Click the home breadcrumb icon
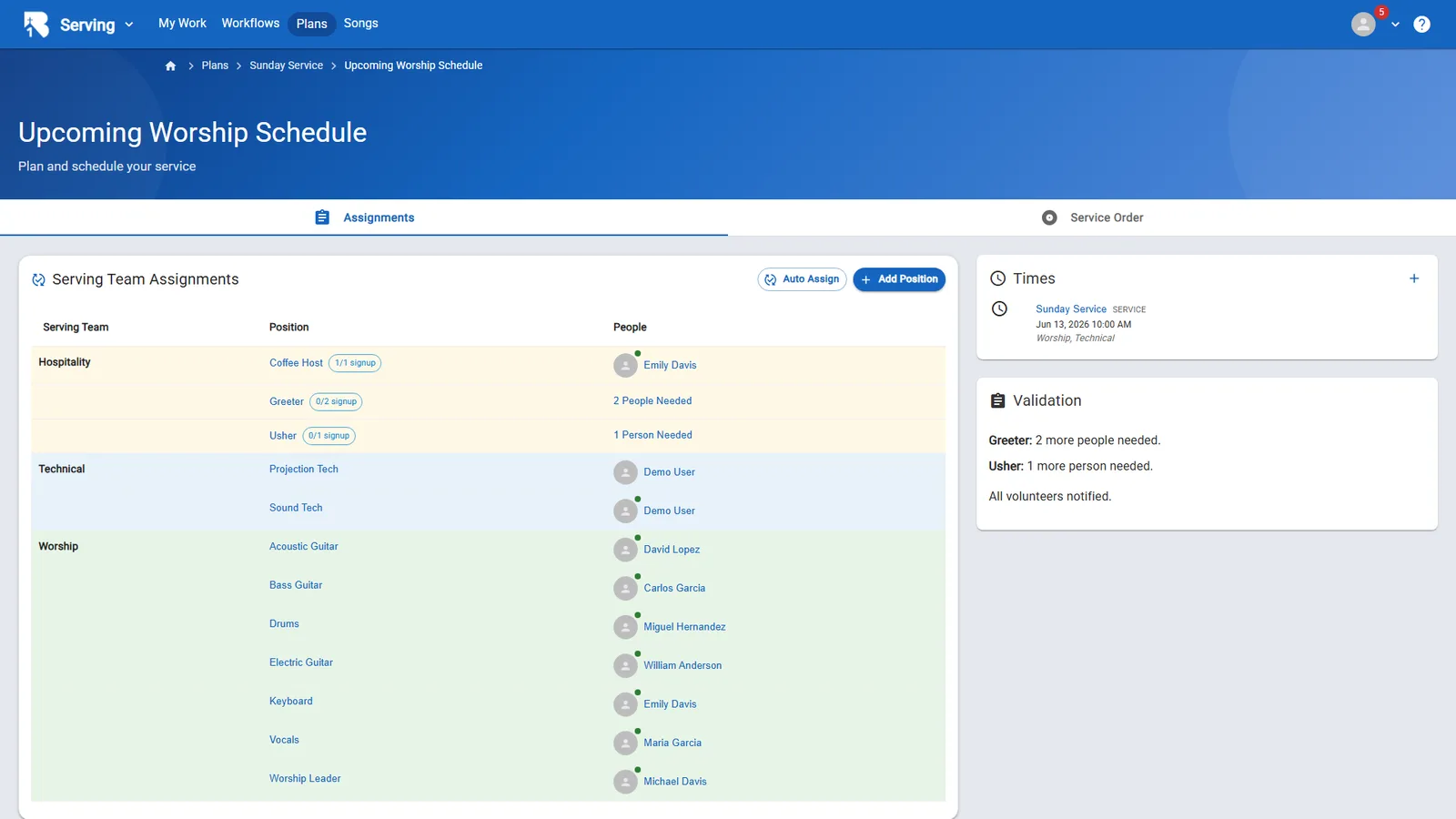 click(x=170, y=66)
